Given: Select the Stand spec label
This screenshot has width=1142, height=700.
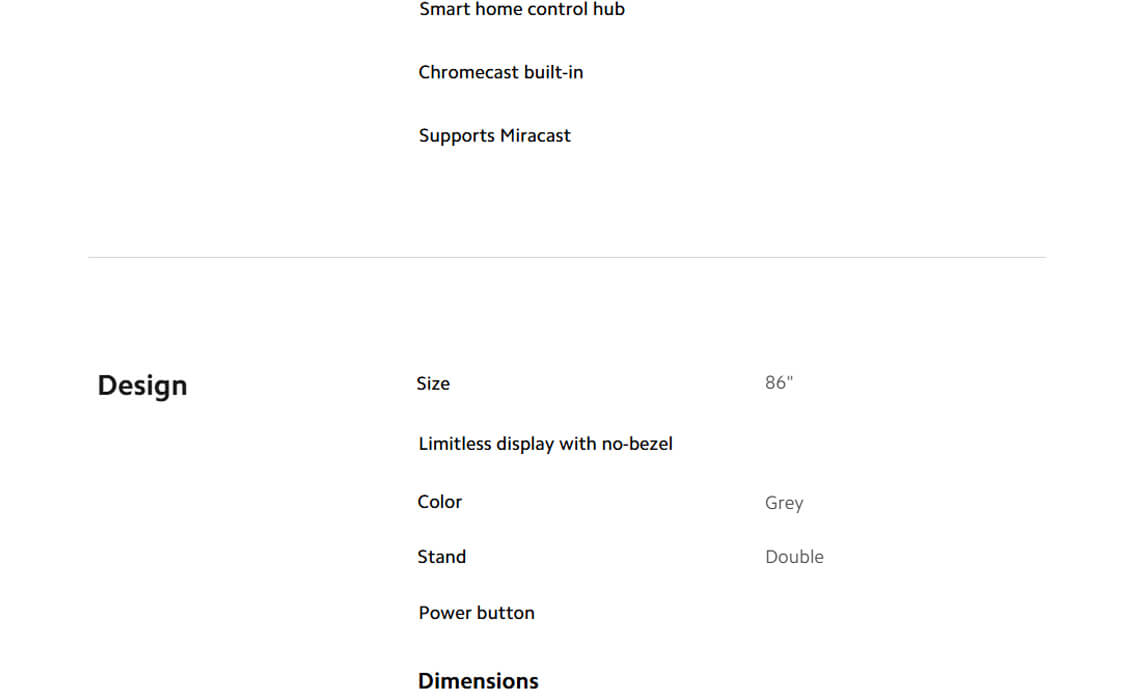Looking at the screenshot, I should pos(441,557).
